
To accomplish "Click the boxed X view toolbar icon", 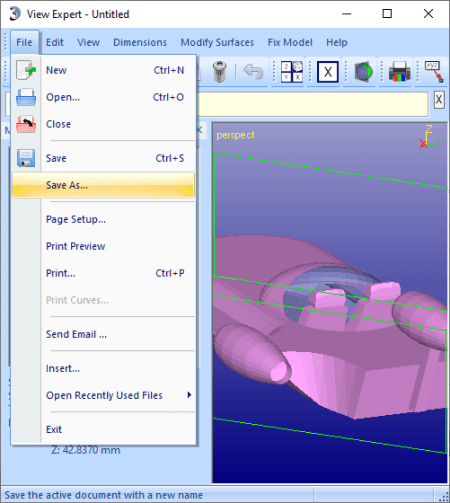I will 328,72.
